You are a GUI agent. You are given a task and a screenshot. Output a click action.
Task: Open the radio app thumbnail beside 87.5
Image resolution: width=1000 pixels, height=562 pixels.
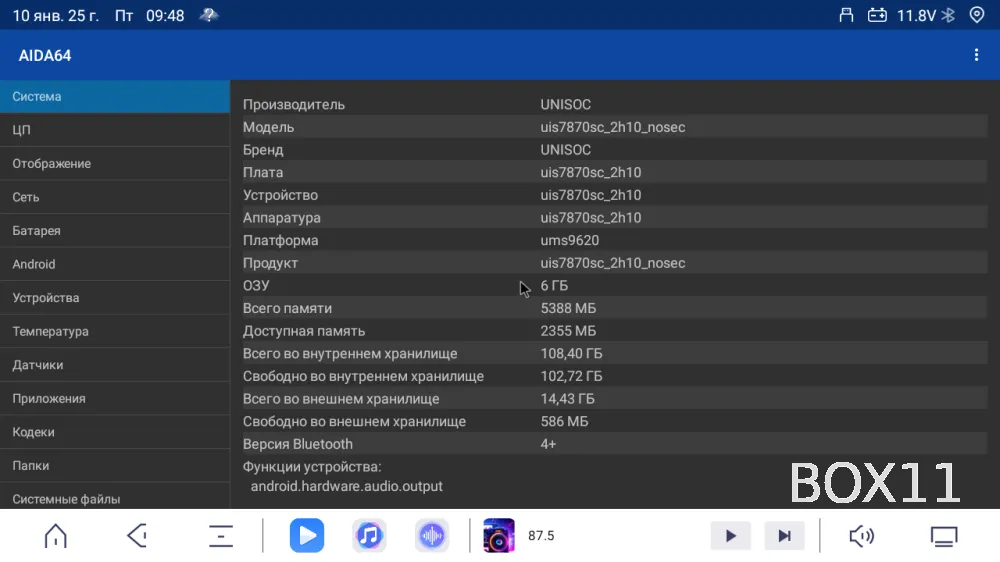click(499, 536)
